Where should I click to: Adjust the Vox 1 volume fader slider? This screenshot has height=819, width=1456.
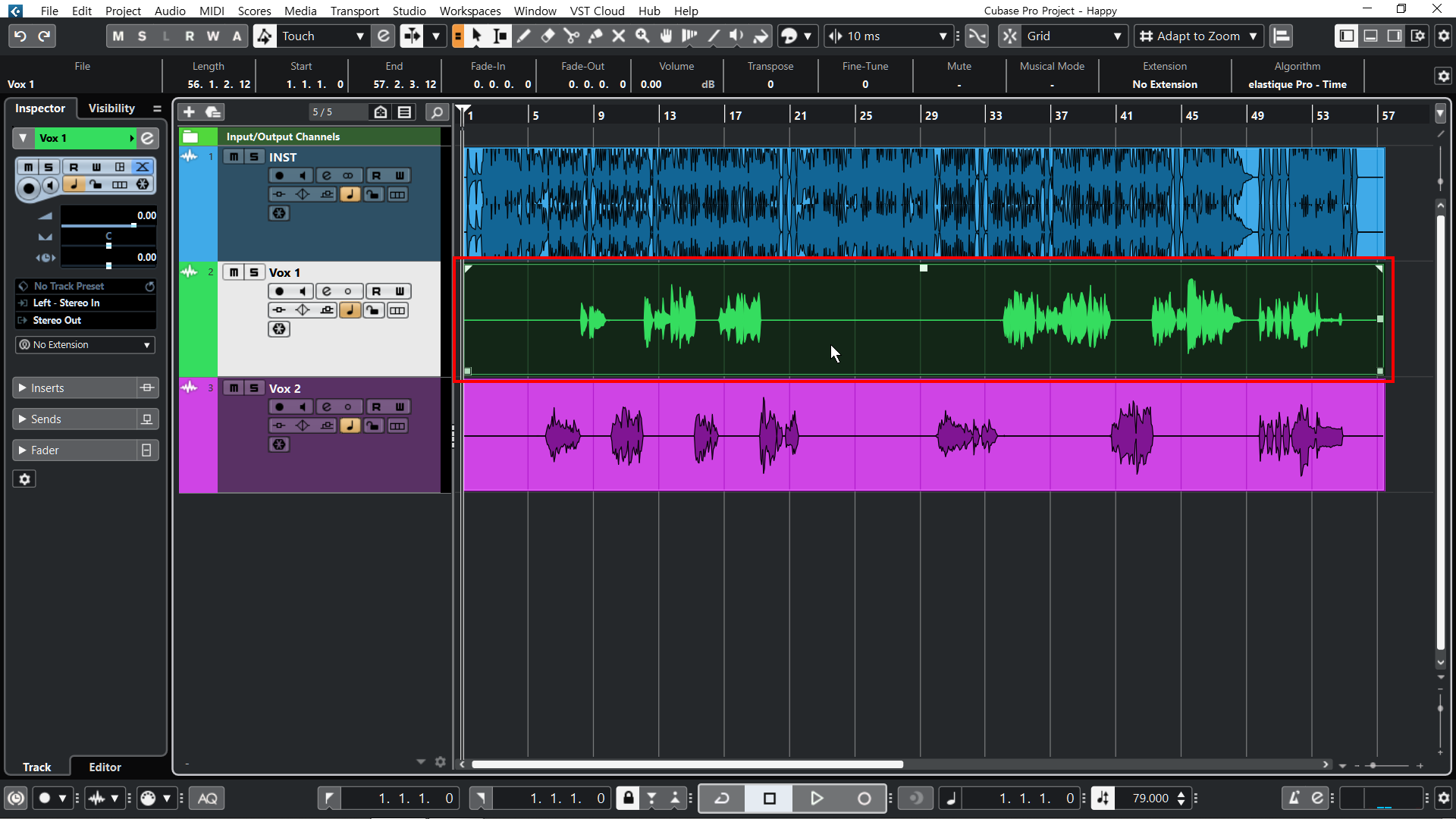click(133, 225)
